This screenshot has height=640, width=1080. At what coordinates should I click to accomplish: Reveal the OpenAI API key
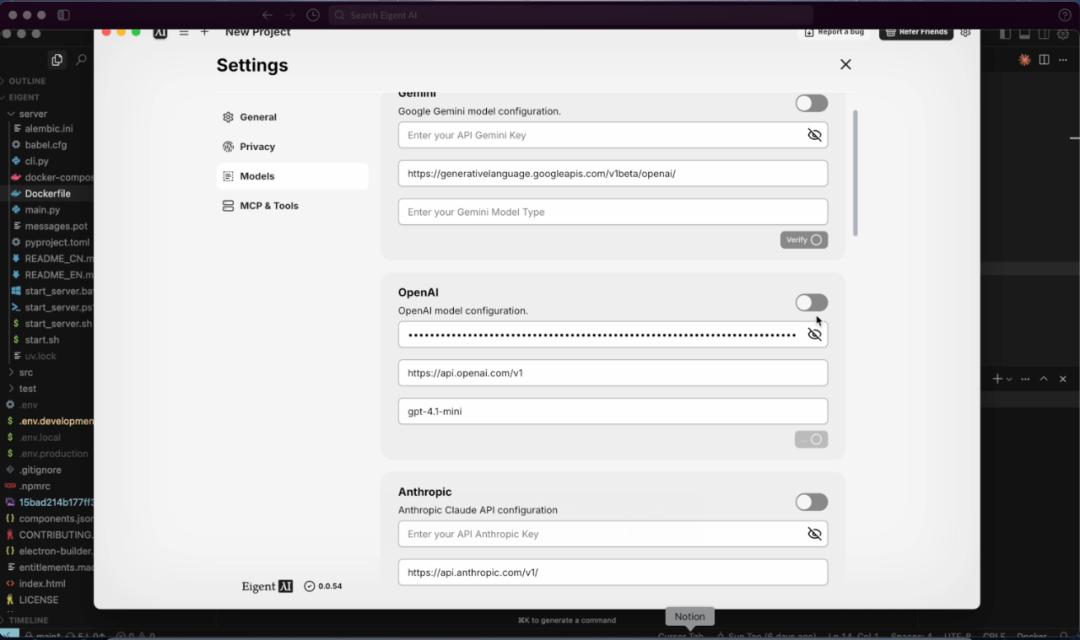[814, 335]
